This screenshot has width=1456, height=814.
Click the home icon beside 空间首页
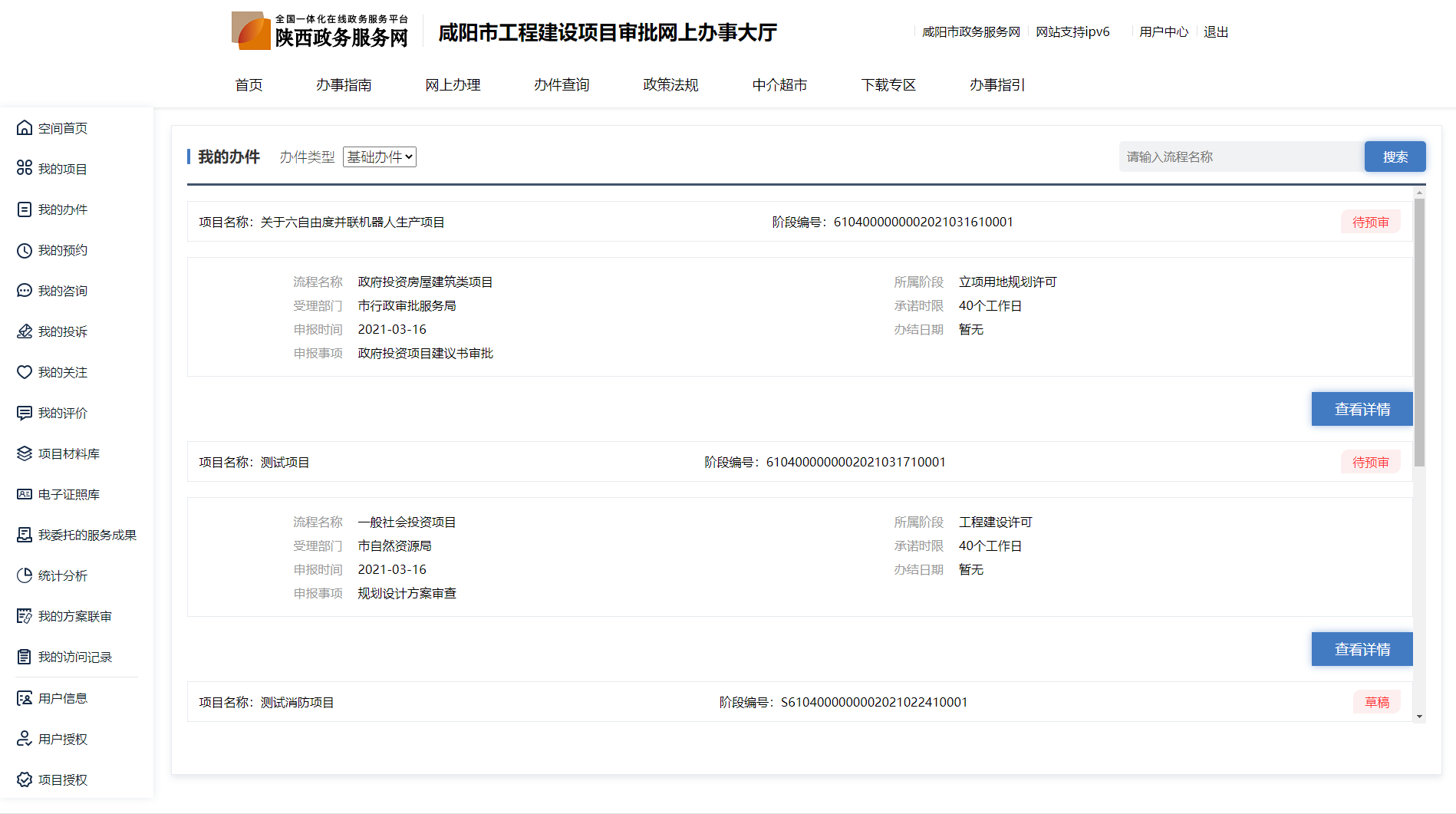[25, 128]
